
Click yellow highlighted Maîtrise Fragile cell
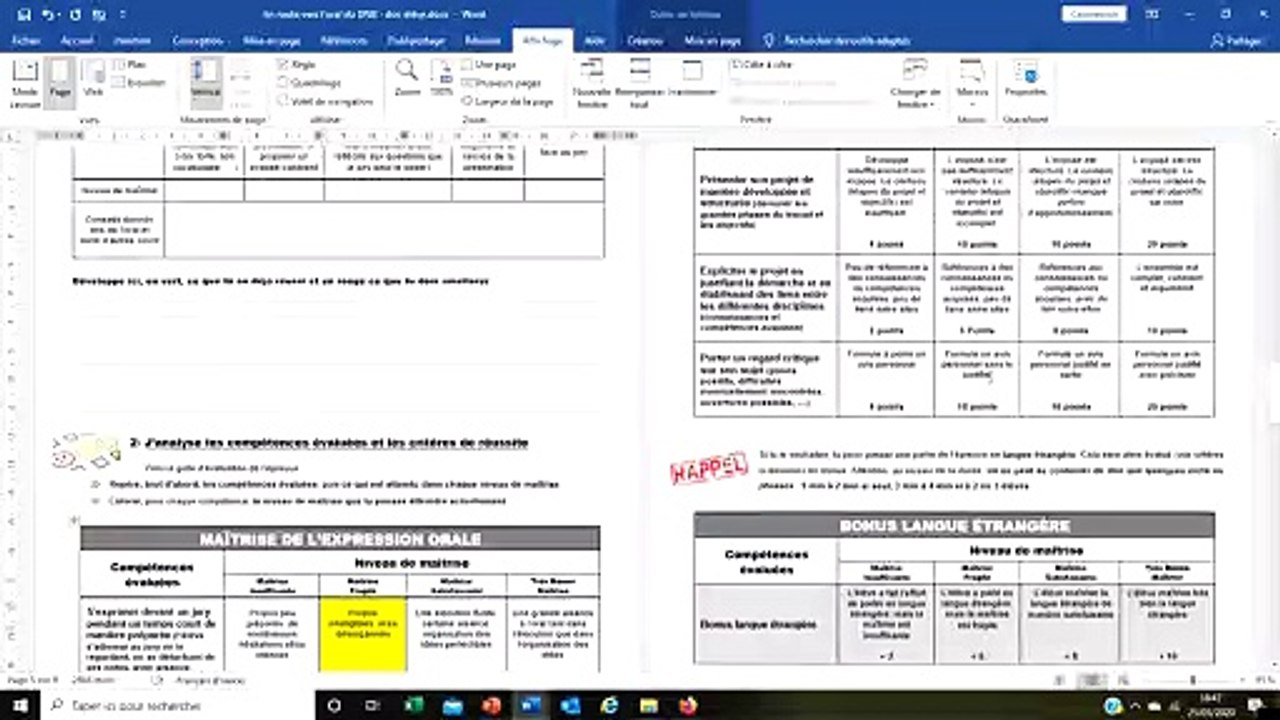[x=363, y=634]
